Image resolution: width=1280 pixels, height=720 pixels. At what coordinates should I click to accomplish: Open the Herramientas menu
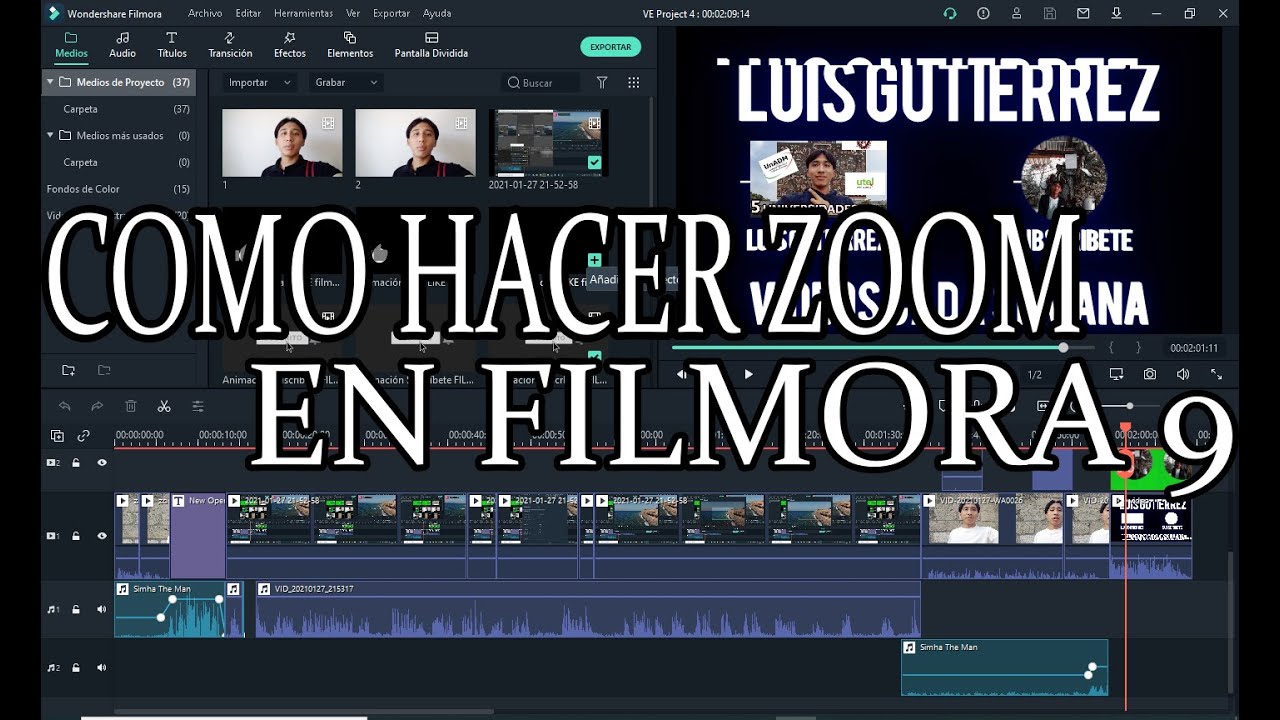[x=303, y=13]
